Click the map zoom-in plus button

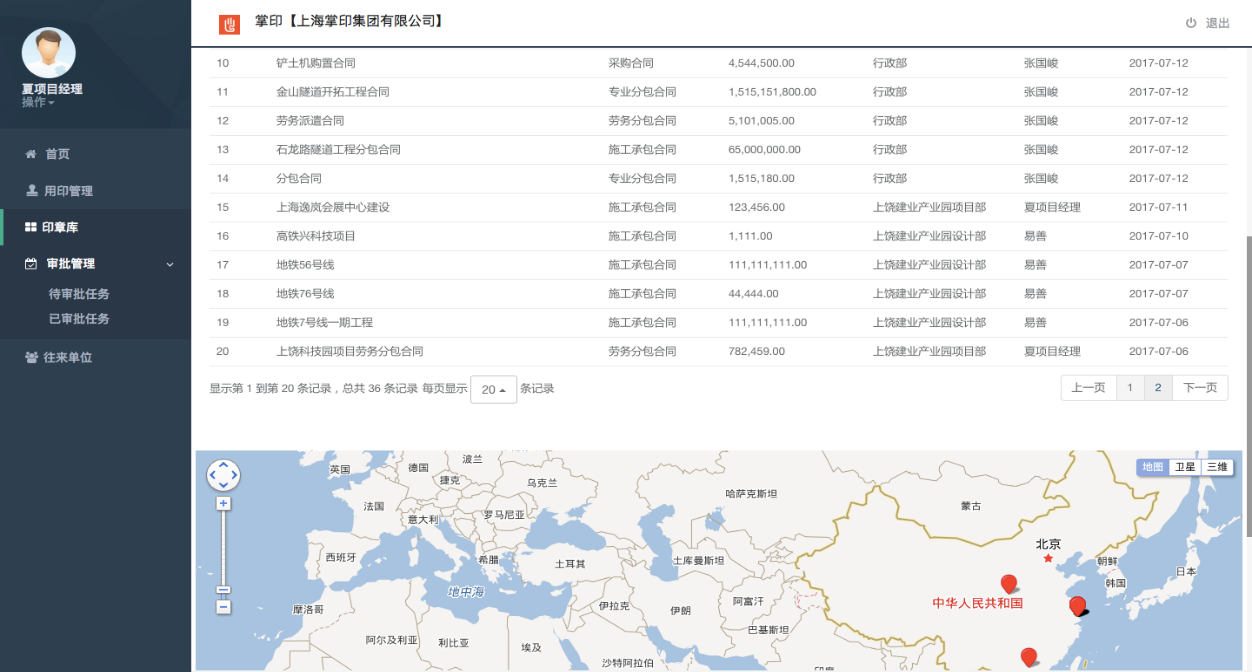pos(224,504)
